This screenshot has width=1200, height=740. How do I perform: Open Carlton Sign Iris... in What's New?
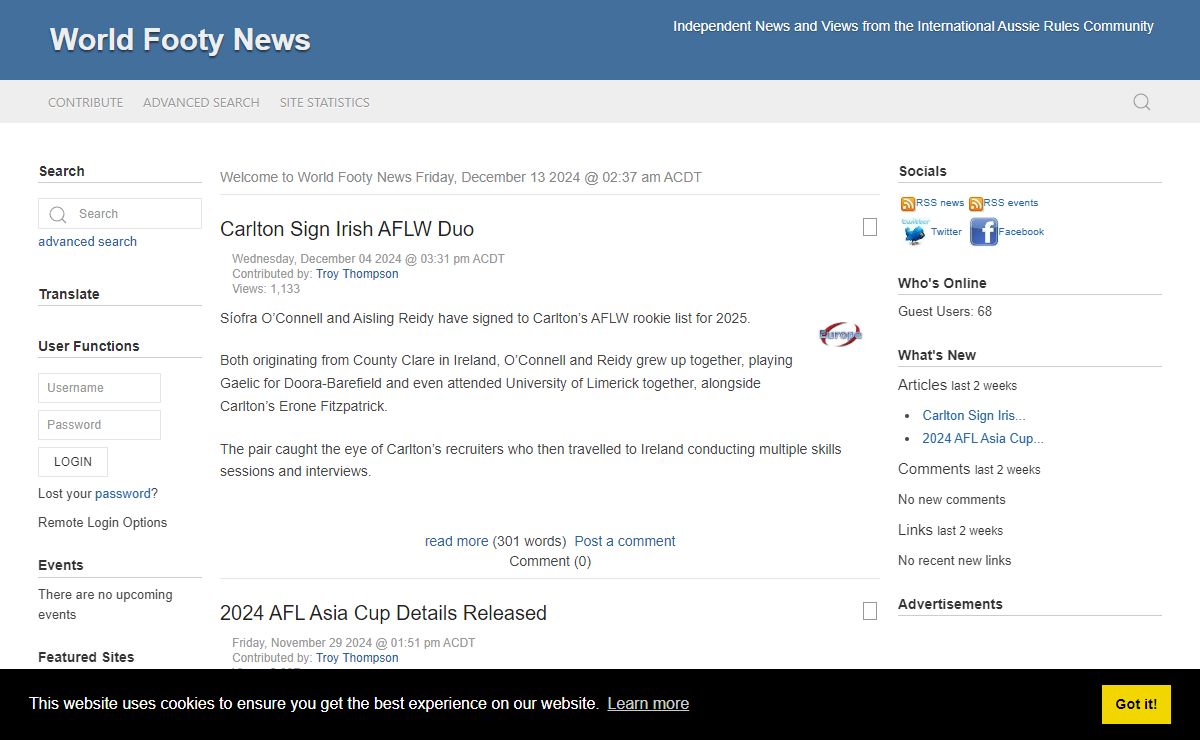974,415
